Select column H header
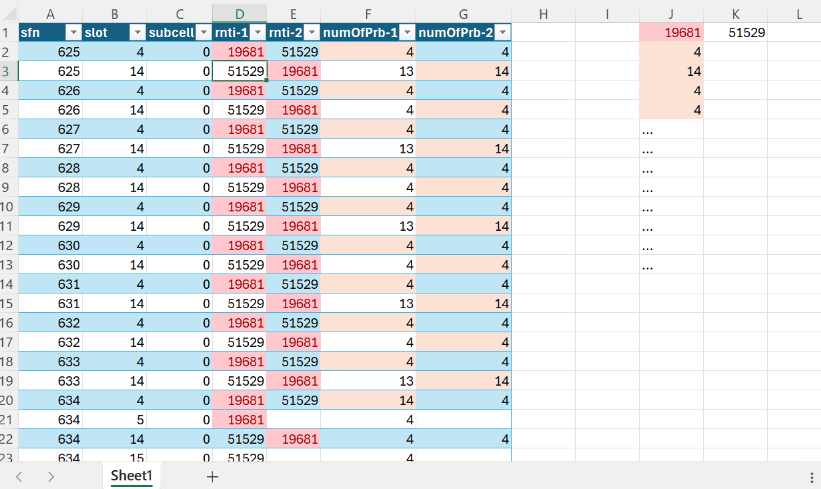 coord(543,14)
